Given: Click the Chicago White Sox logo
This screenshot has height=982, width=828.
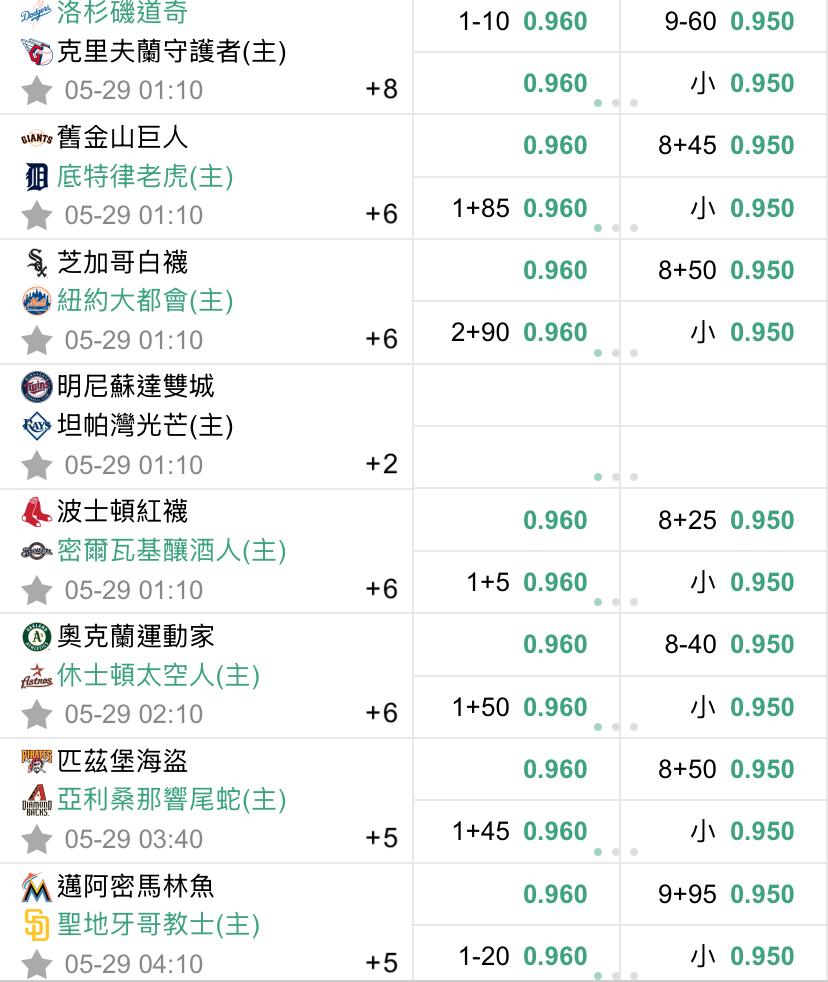Looking at the screenshot, I should coord(37,262).
